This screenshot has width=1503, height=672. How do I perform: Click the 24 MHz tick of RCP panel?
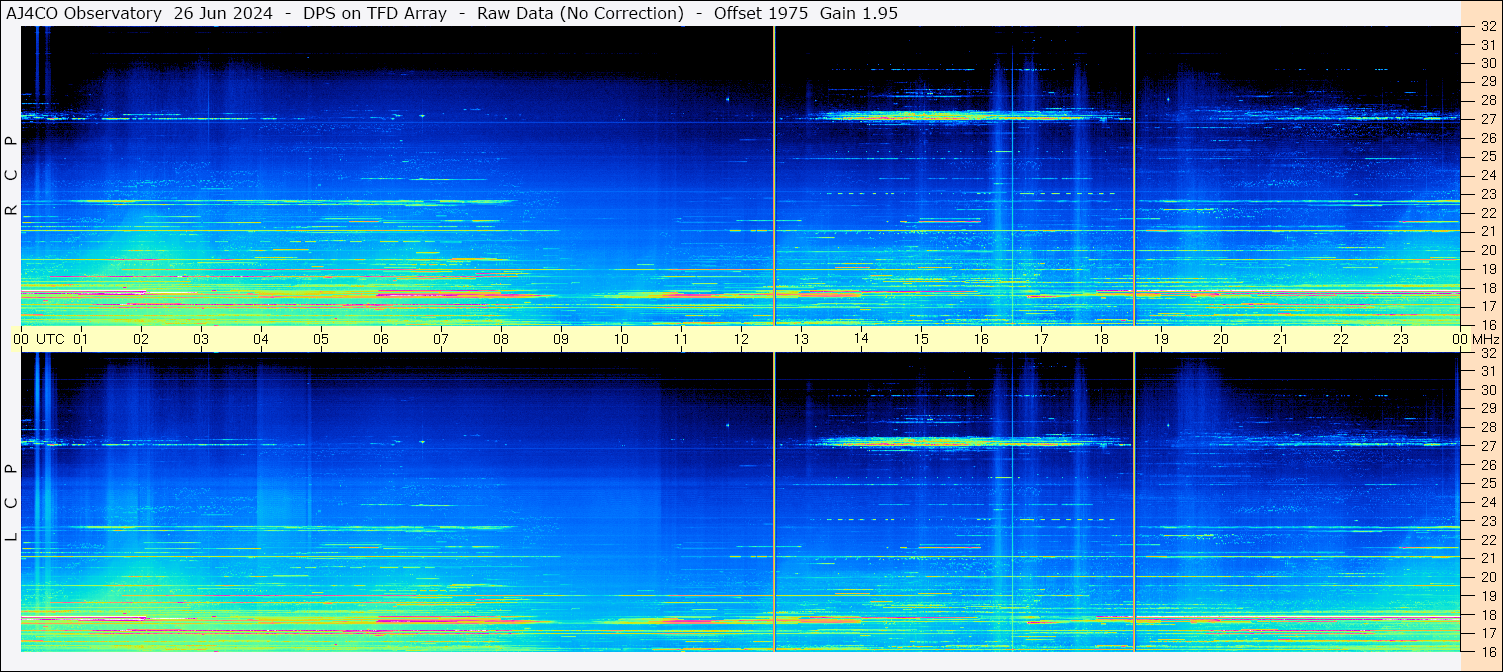click(x=1488, y=175)
